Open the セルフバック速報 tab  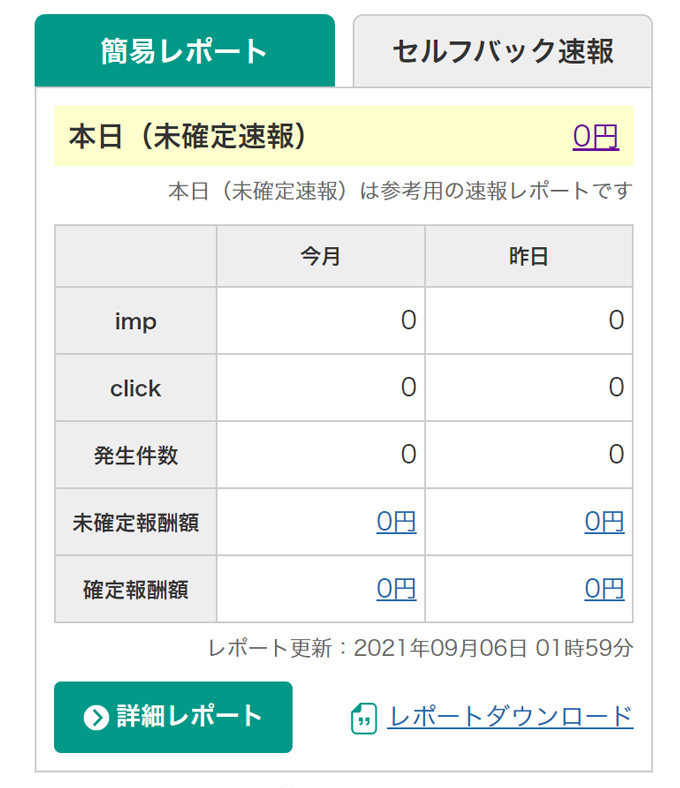pyautogui.click(x=503, y=51)
